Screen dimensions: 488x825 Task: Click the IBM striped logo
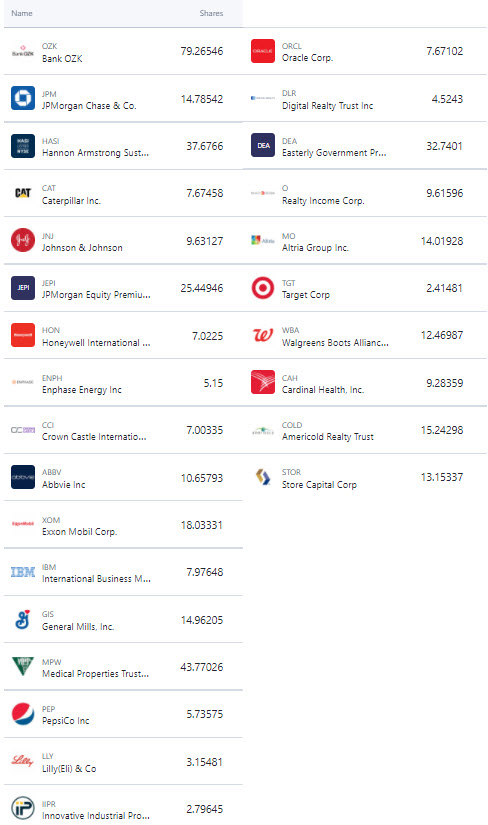[23, 572]
